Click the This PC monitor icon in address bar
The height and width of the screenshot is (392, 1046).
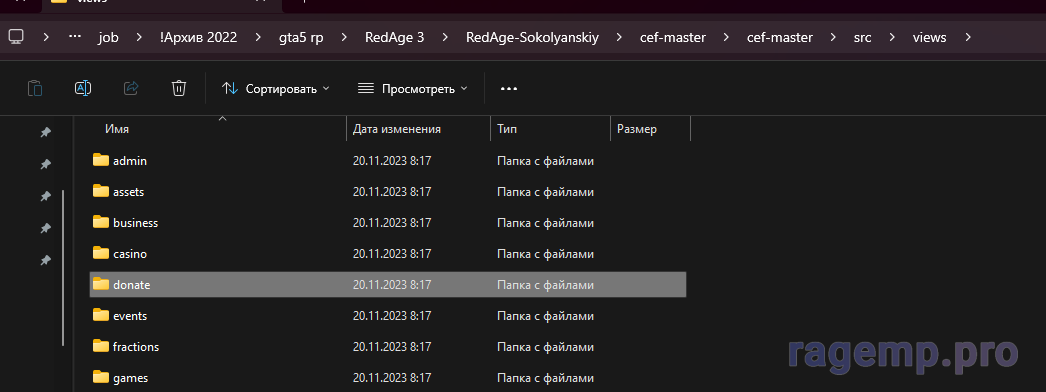pos(17,37)
